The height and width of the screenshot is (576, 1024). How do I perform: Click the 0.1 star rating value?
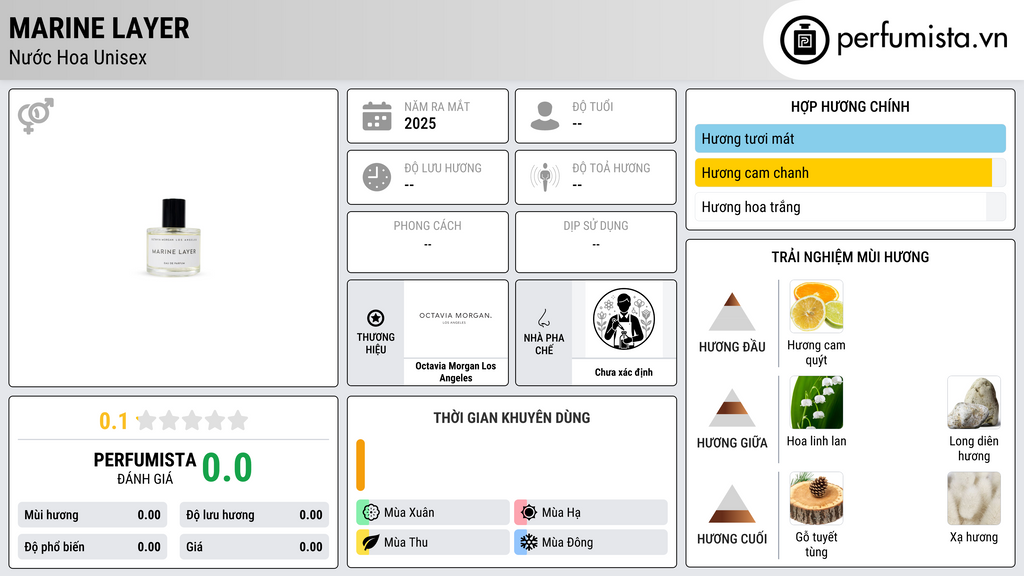coord(113,421)
